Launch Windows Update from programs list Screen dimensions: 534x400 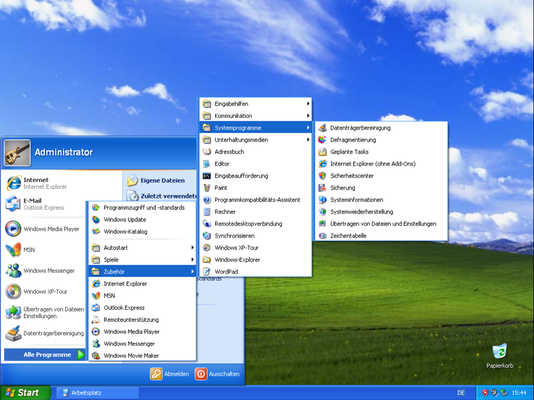tap(142, 220)
